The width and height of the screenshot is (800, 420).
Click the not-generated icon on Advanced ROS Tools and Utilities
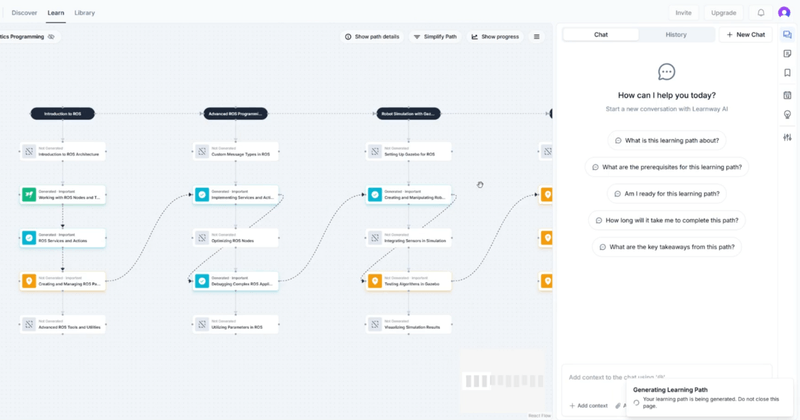(x=29, y=324)
